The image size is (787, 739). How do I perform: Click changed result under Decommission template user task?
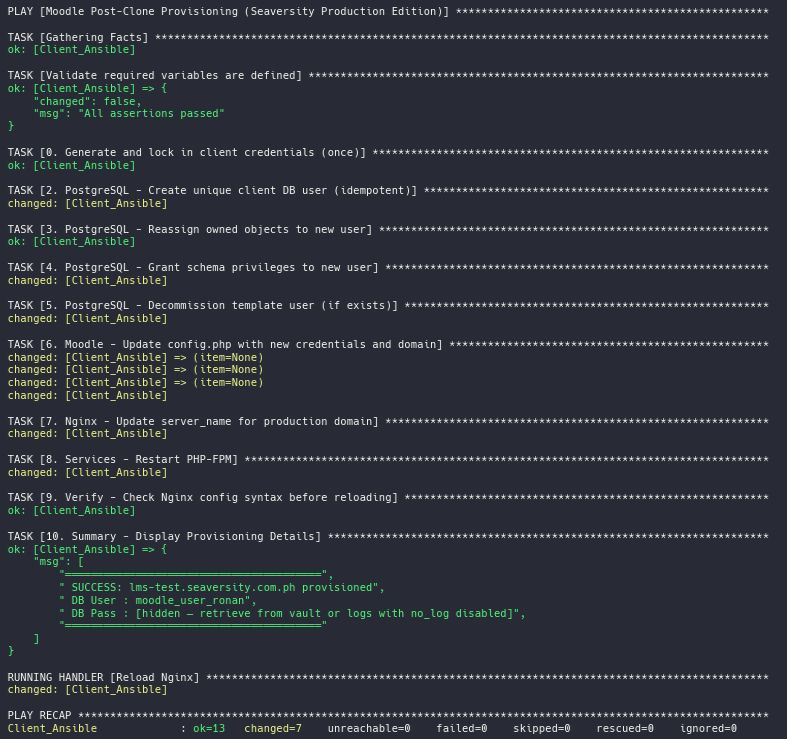click(87, 318)
